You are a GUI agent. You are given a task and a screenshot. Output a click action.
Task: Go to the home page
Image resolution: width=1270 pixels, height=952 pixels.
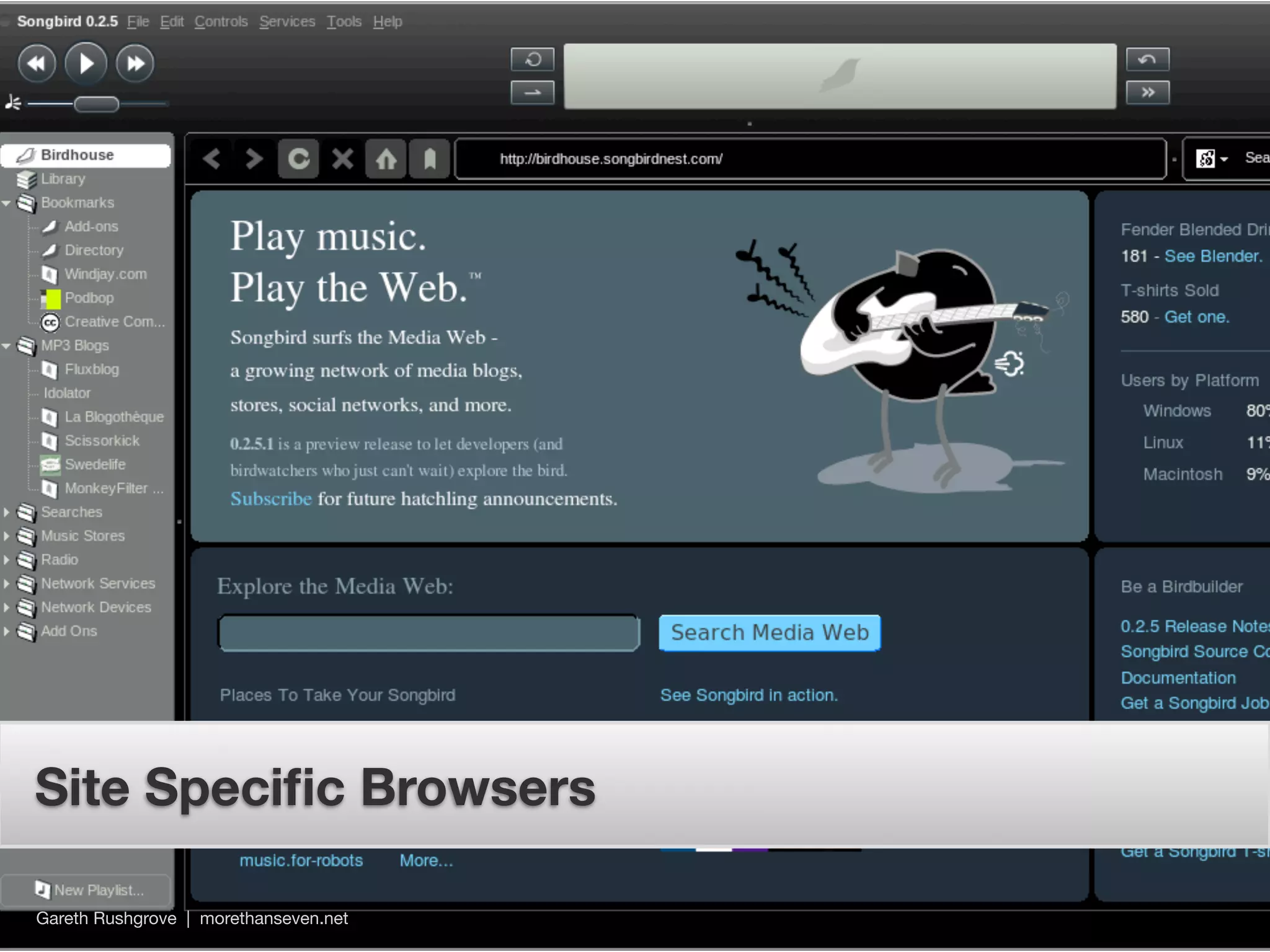pyautogui.click(x=386, y=159)
